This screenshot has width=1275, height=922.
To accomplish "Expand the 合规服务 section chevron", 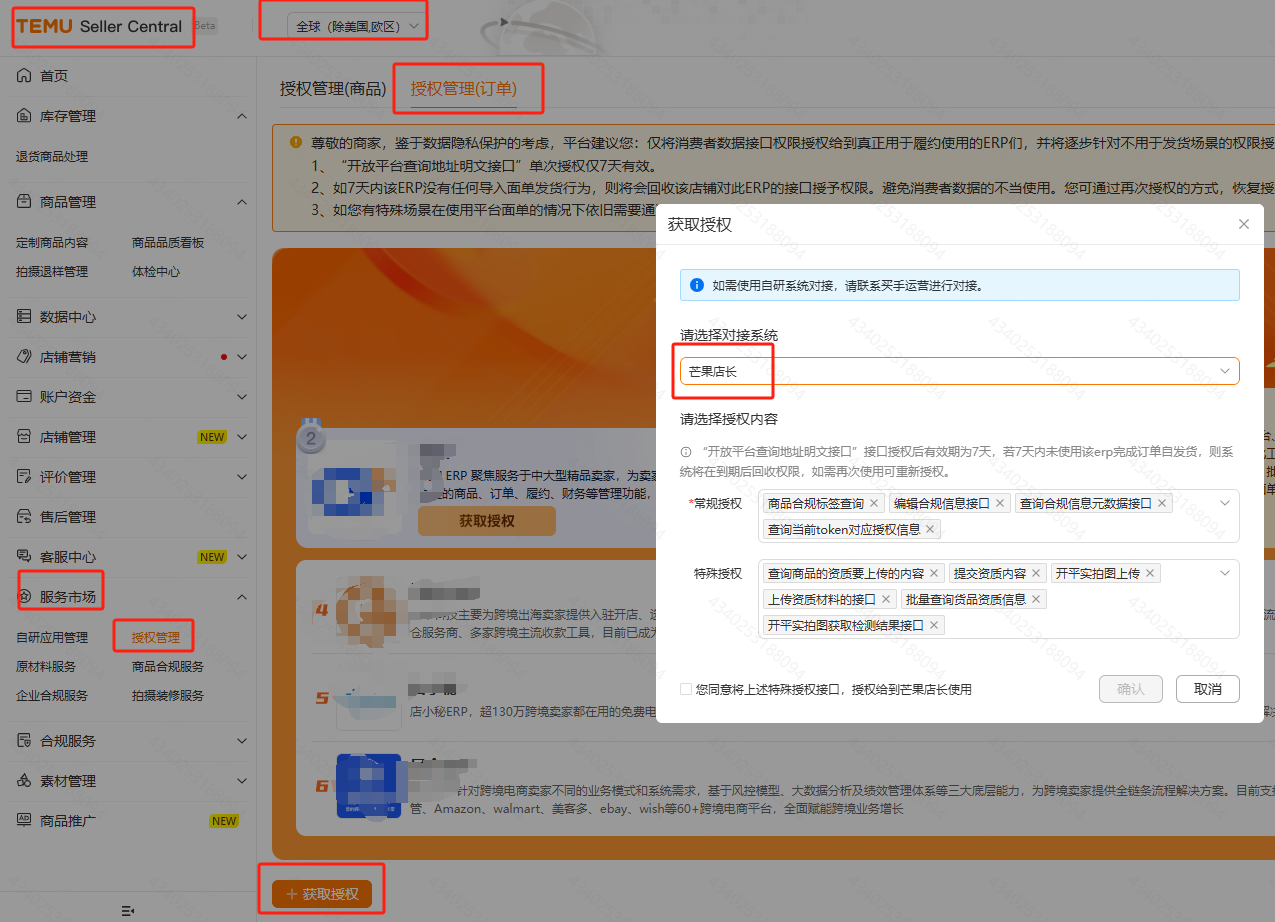I will (x=242, y=741).
